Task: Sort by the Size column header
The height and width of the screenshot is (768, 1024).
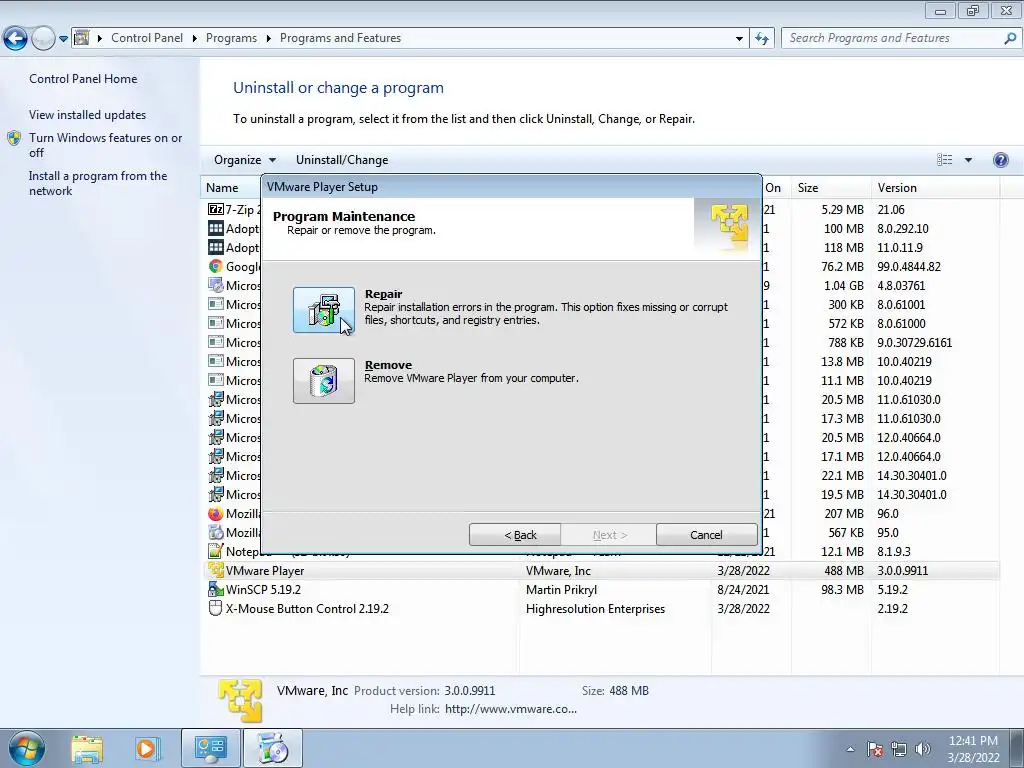Action: [x=831, y=187]
